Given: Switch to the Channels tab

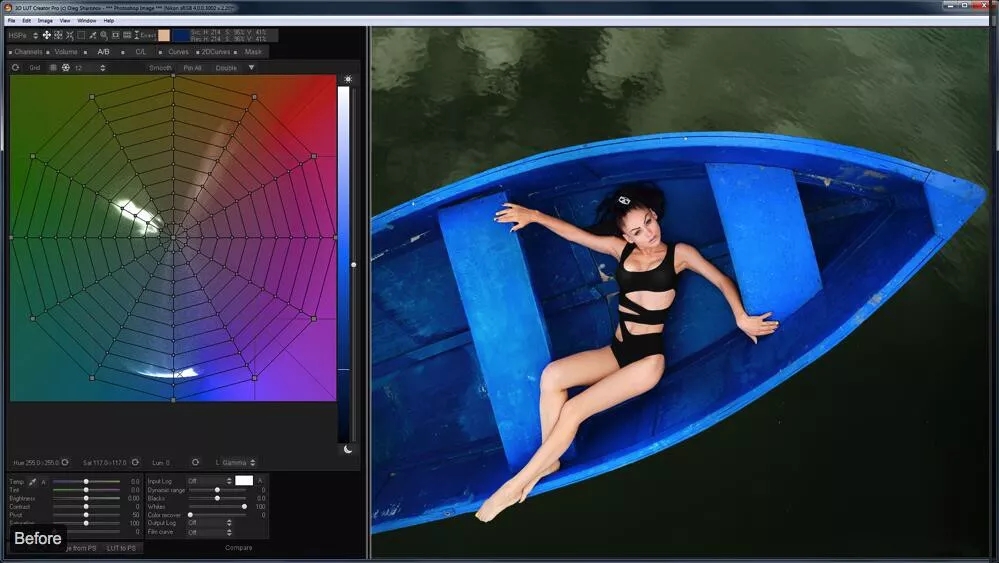Looking at the screenshot, I should point(28,52).
